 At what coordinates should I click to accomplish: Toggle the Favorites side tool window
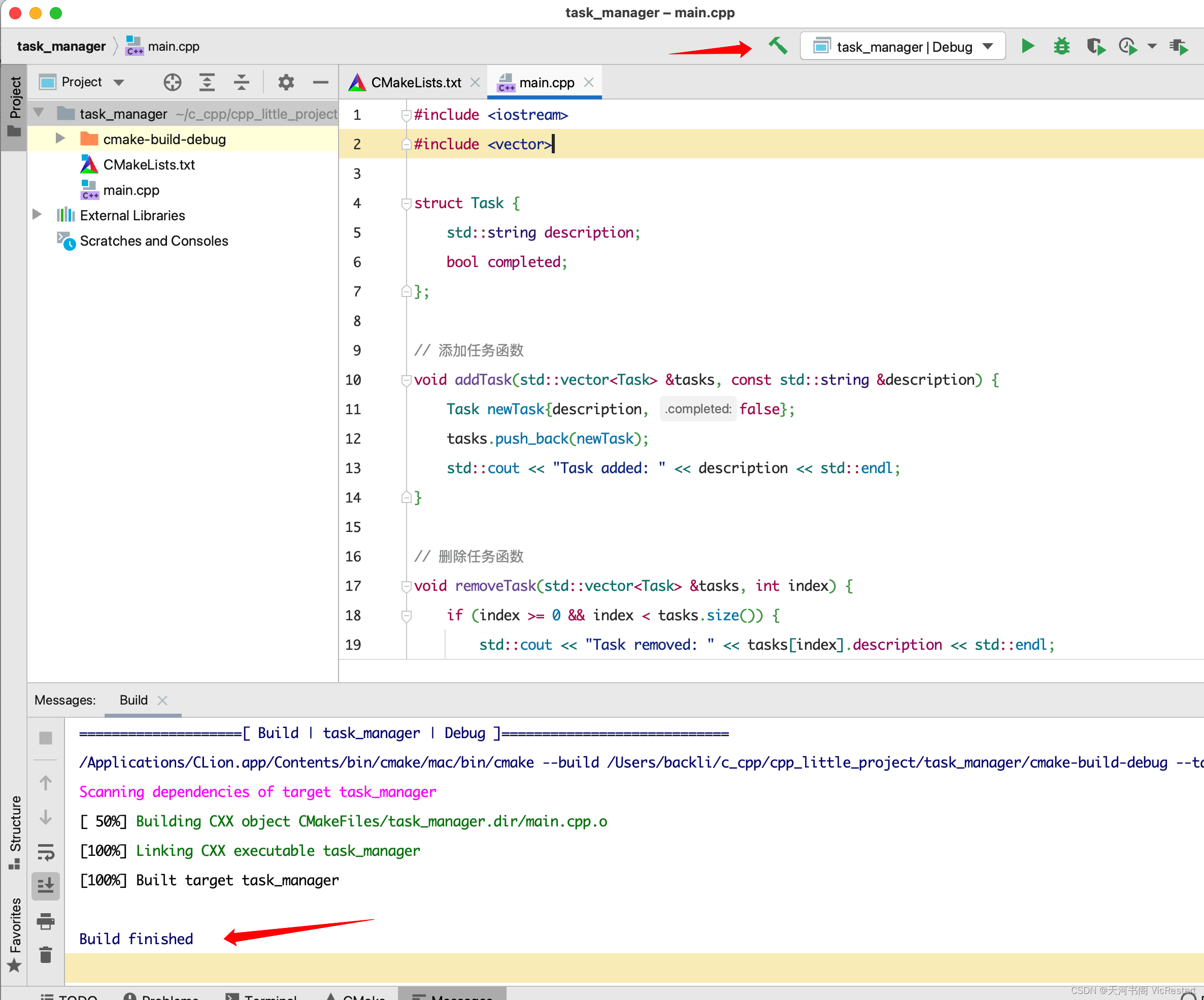(x=14, y=935)
